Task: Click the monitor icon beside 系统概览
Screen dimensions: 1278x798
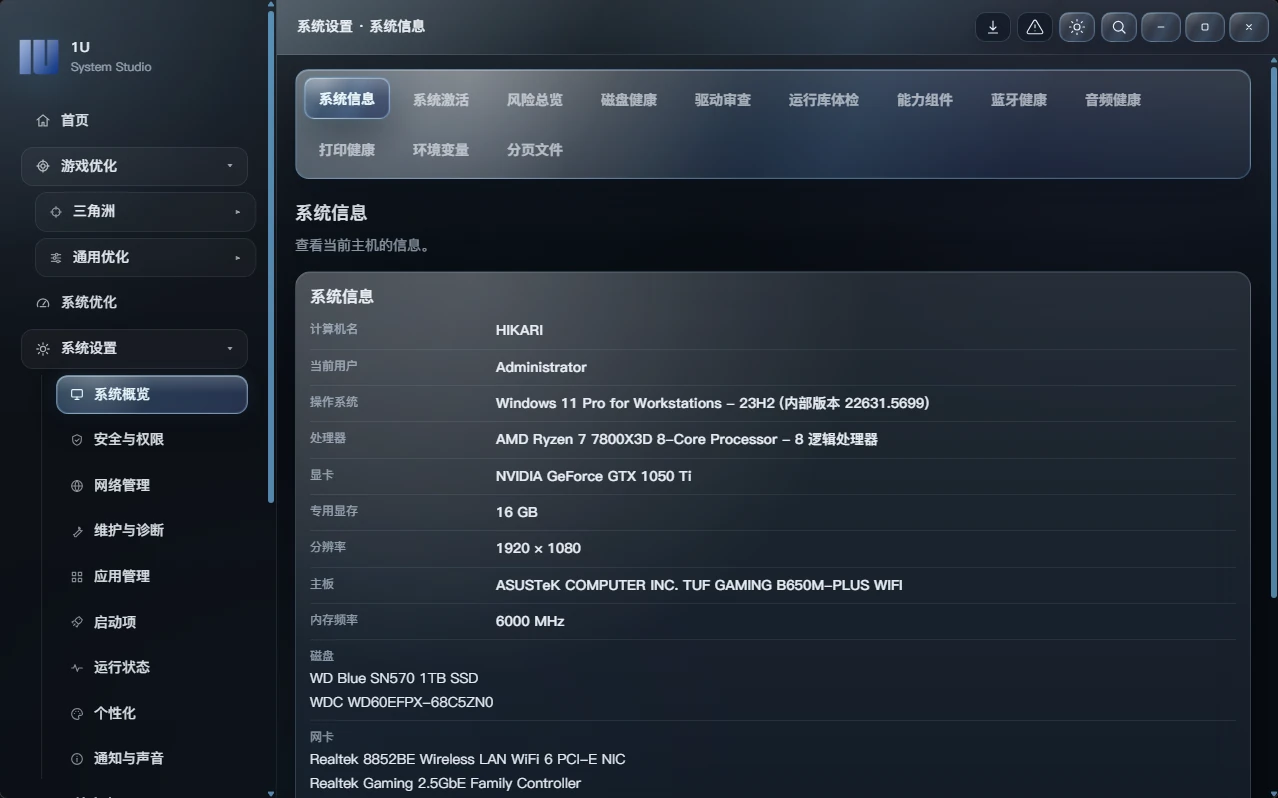Action: click(x=77, y=394)
